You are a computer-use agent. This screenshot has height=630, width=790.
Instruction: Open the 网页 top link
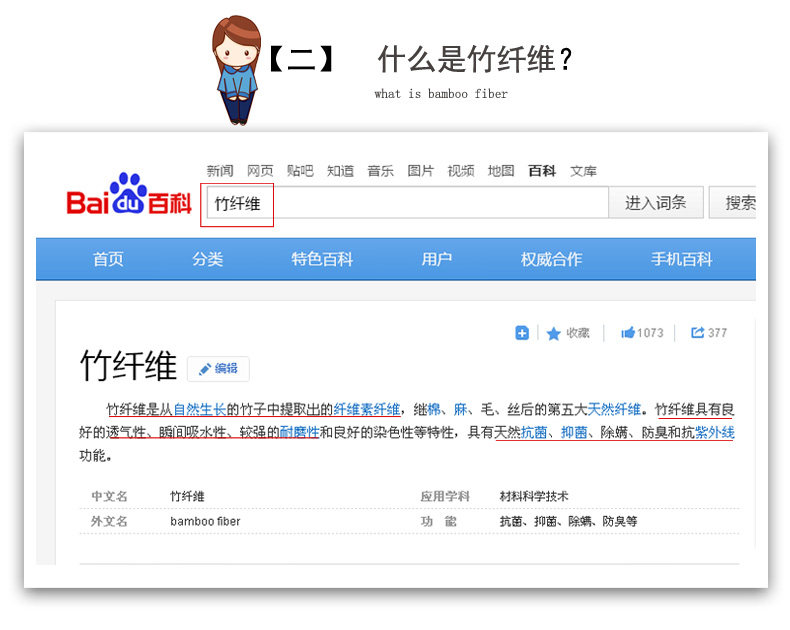pos(260,171)
